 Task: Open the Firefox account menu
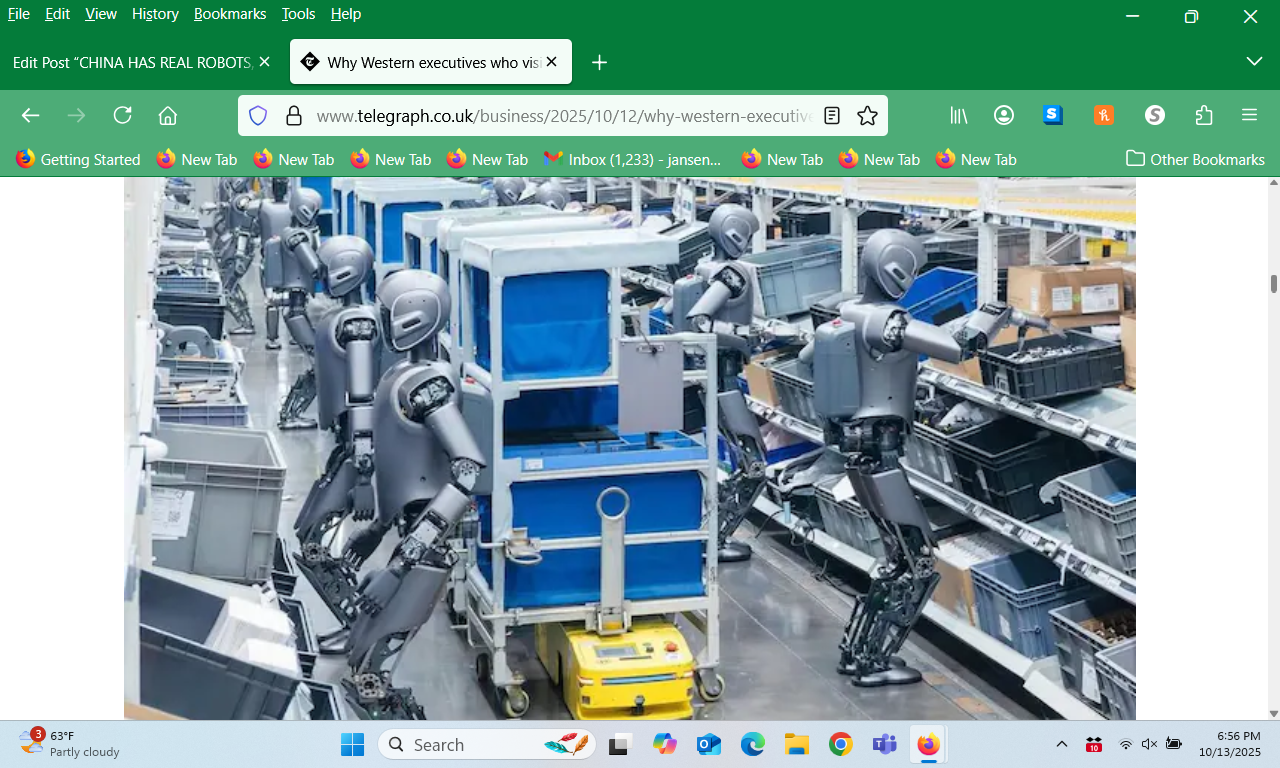pyautogui.click(x=1004, y=115)
